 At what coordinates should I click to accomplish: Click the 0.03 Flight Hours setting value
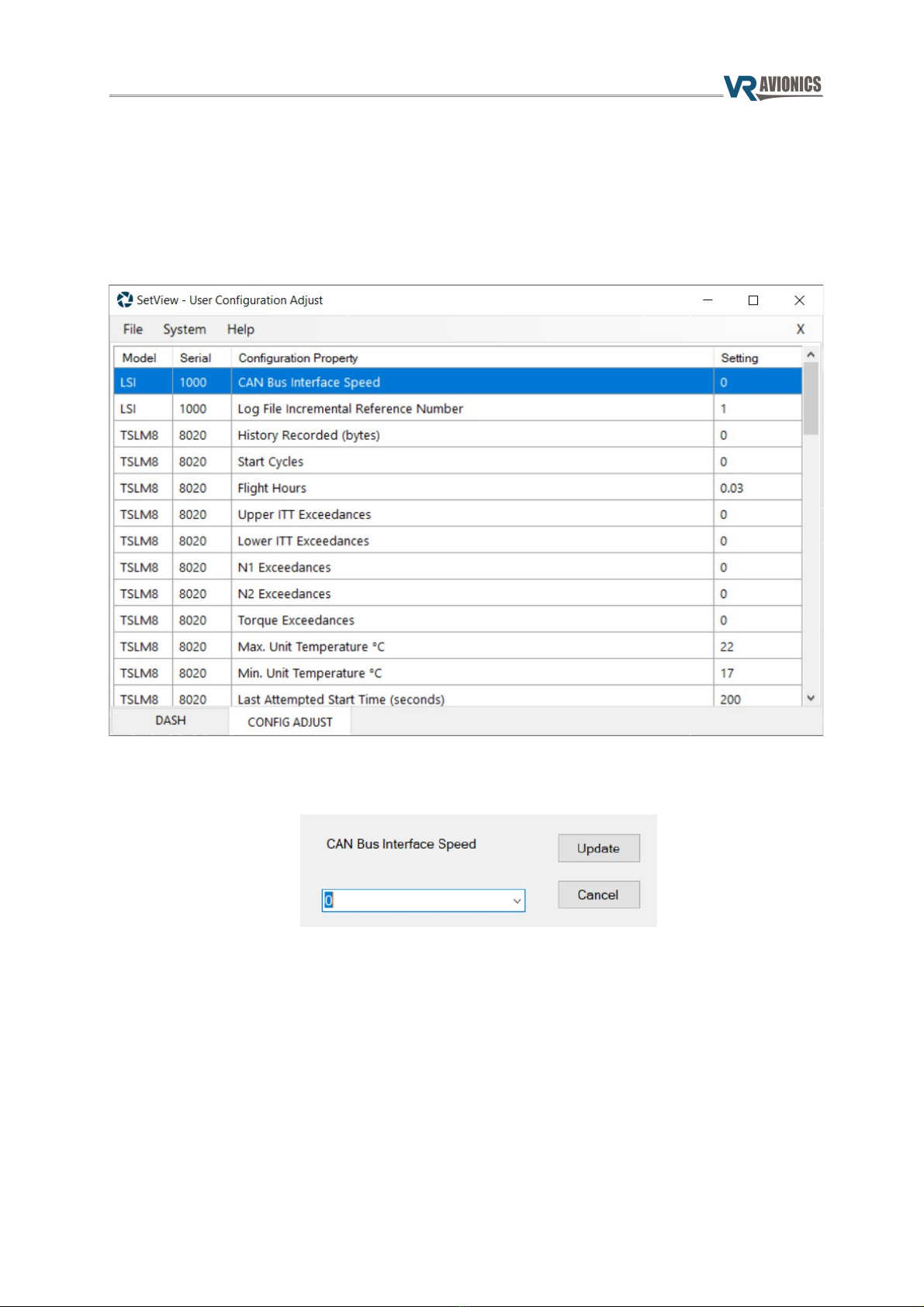(732, 488)
